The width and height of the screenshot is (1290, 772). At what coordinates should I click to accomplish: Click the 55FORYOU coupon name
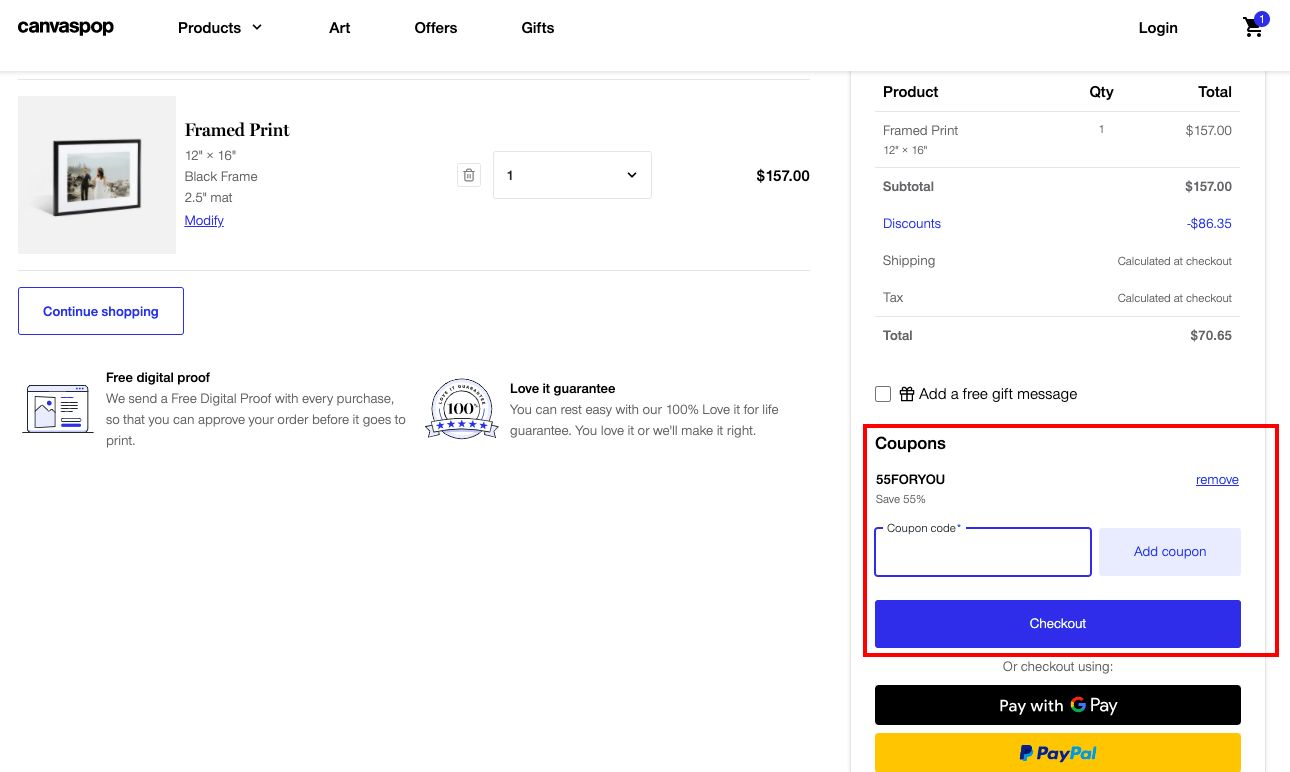click(x=910, y=480)
